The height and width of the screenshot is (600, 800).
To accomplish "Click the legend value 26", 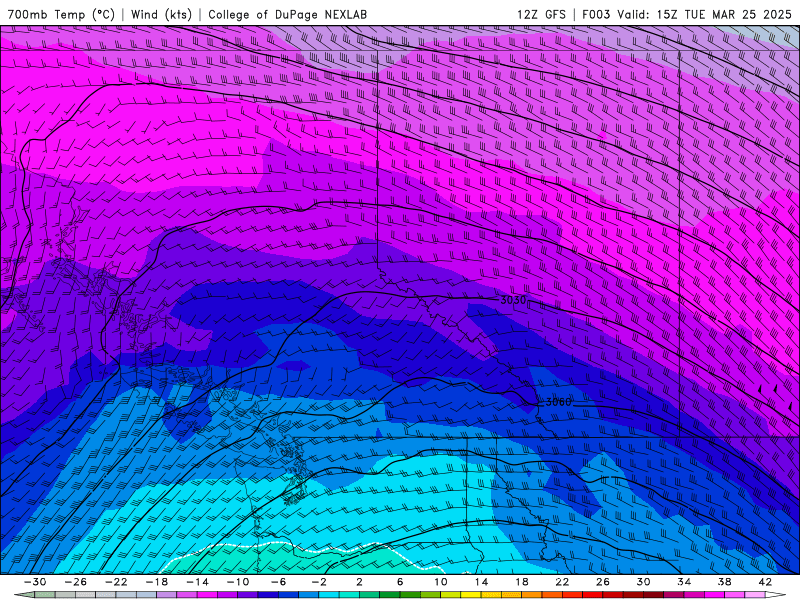I will [x=603, y=582].
